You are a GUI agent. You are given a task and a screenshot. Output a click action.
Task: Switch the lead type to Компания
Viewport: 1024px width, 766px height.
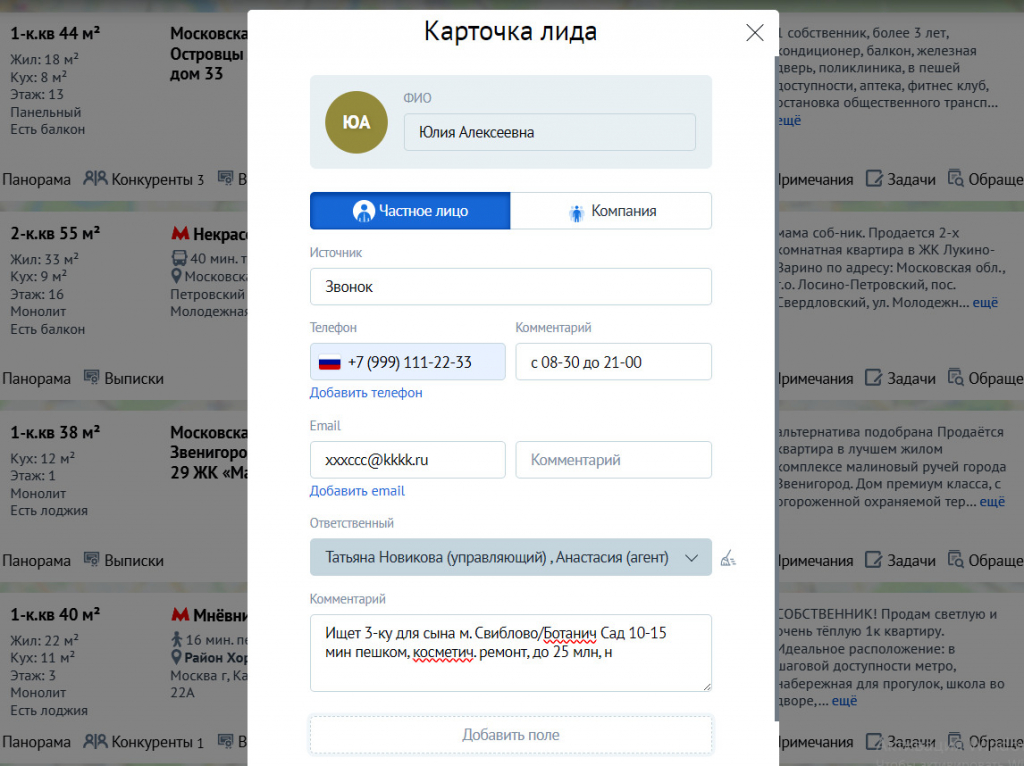[x=611, y=211]
